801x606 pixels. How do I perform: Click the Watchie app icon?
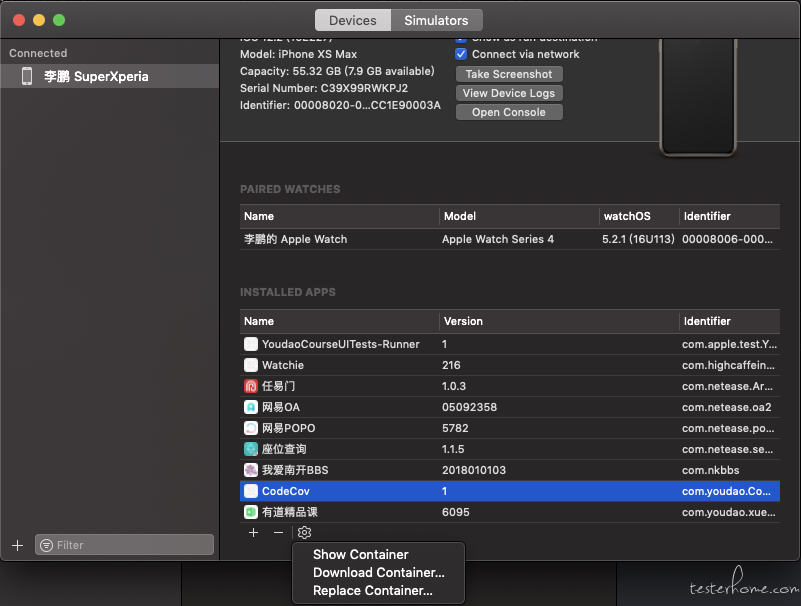(x=251, y=365)
